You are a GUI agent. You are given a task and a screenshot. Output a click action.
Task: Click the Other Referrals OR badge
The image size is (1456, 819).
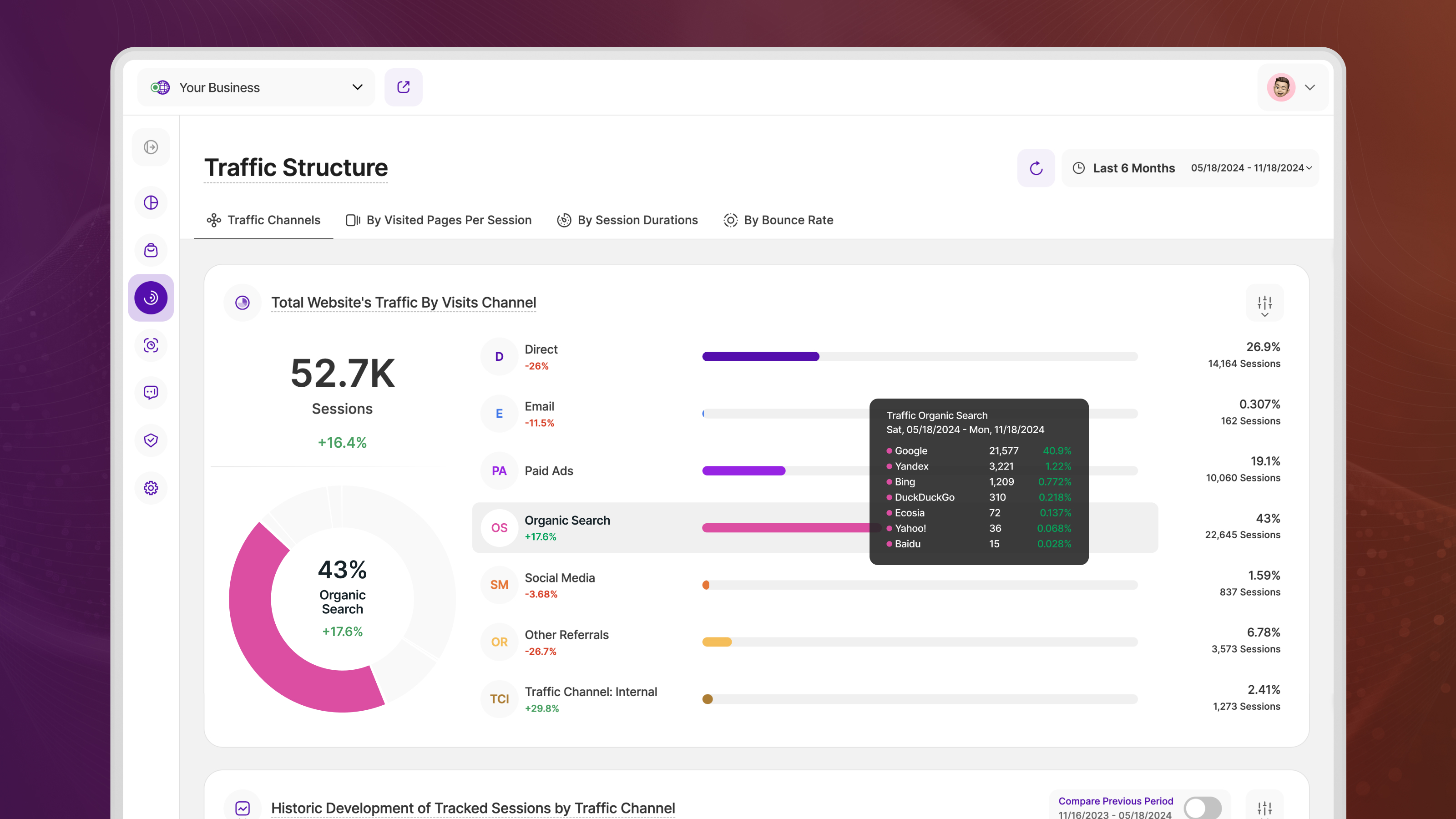(x=499, y=642)
